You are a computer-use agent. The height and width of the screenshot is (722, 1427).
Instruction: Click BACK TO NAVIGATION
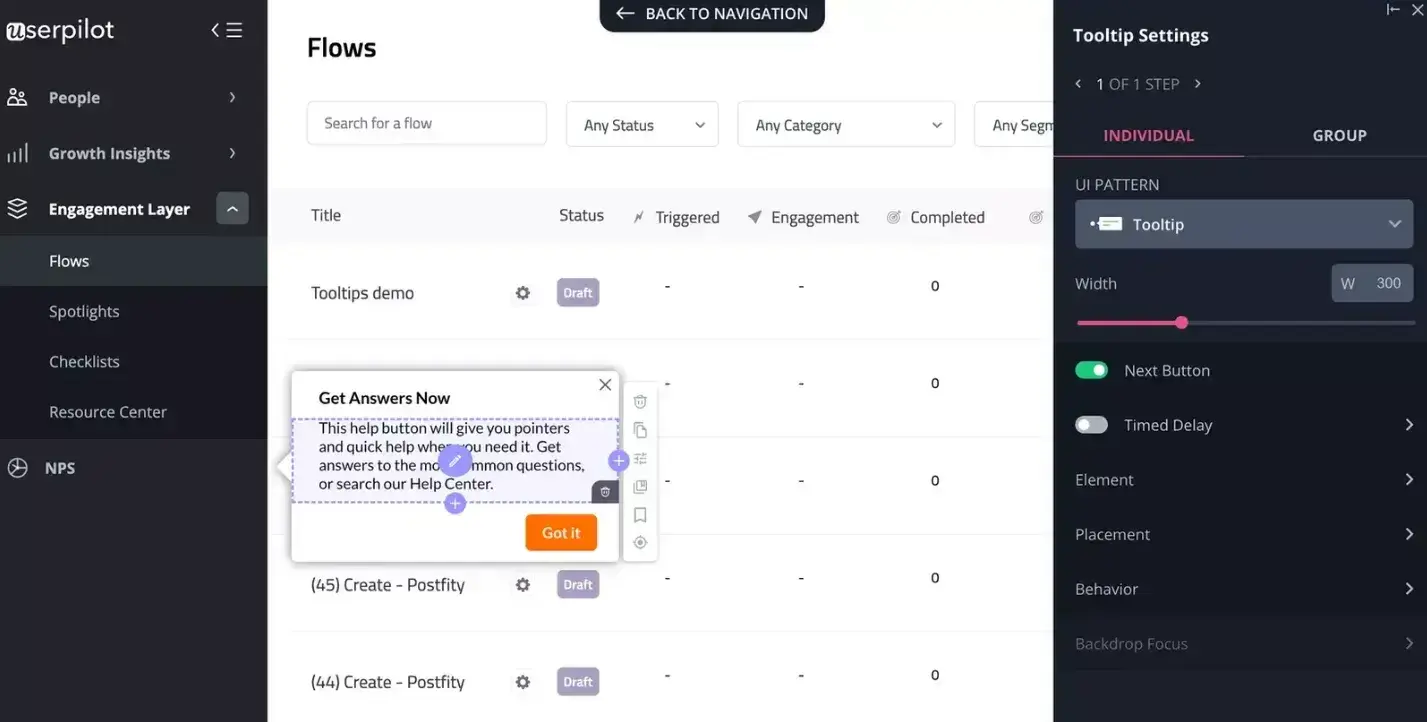[711, 13]
